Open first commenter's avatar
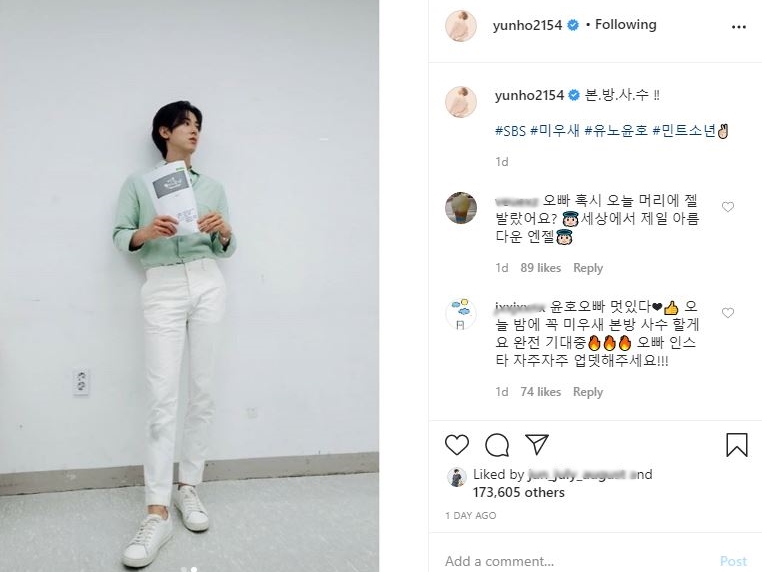This screenshot has height=572, width=762. tap(461, 208)
